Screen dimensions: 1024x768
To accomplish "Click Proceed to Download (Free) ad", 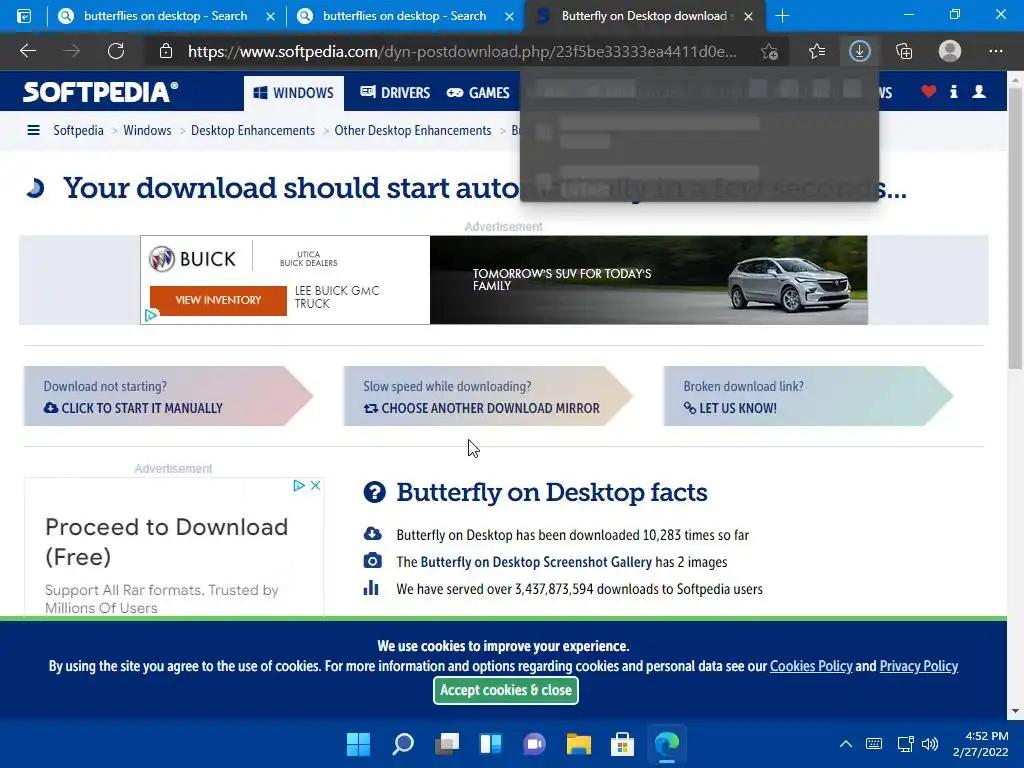I will [x=167, y=542].
